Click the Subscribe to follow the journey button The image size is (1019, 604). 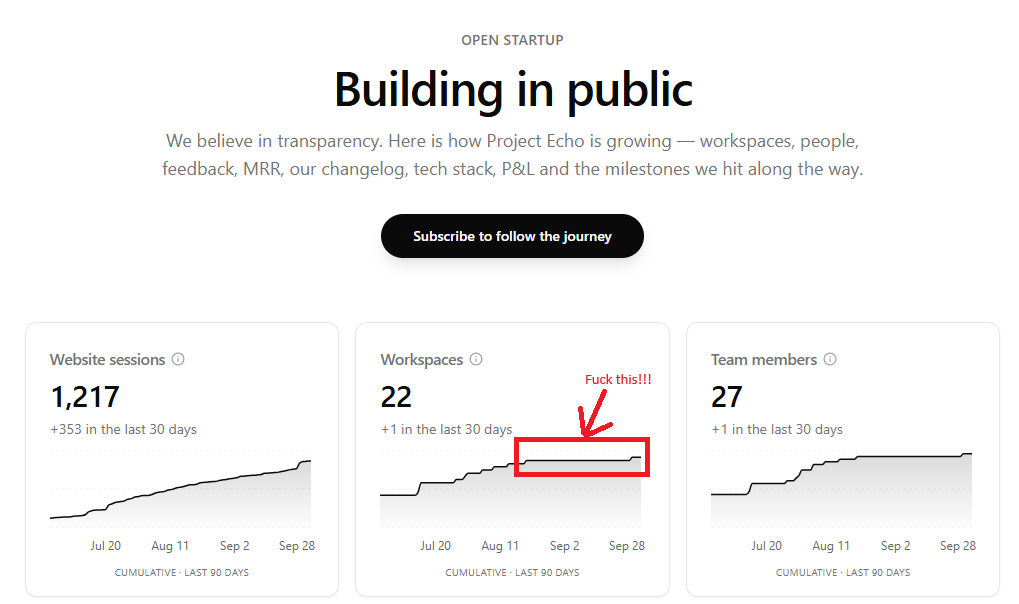[x=512, y=236]
